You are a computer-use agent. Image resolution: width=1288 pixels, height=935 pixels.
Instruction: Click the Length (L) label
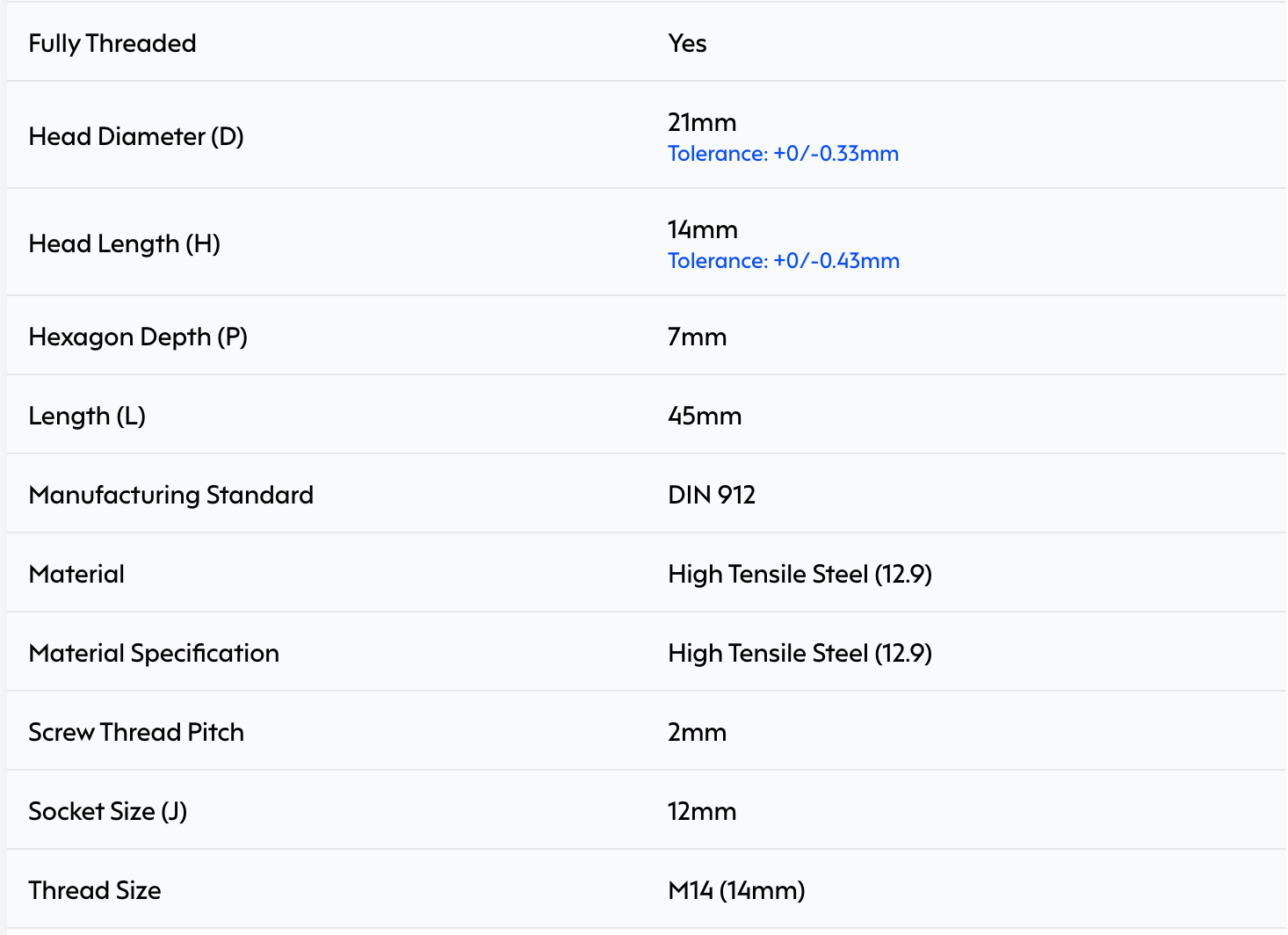[87, 416]
